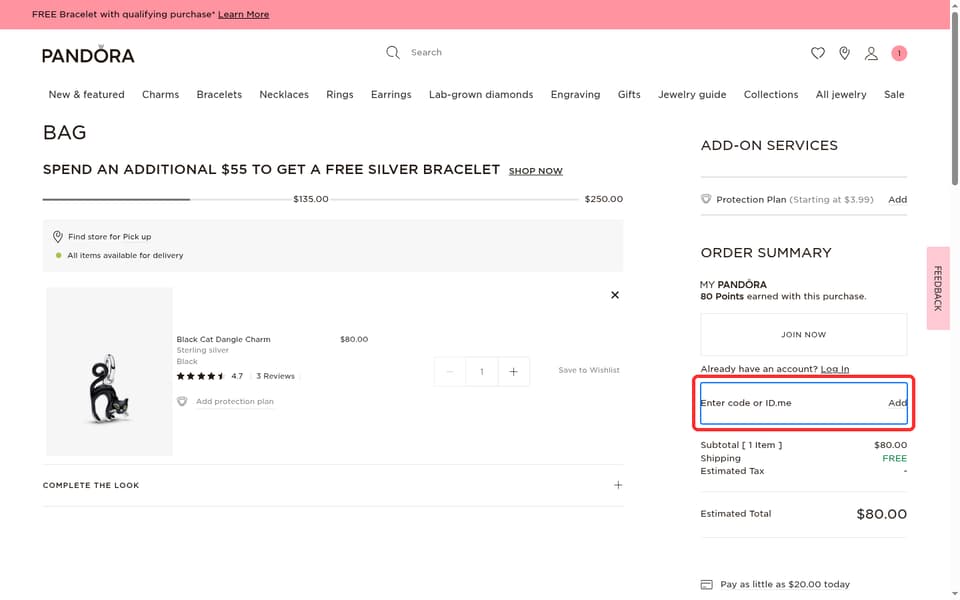
Task: Add the Protection Plan add-on service
Action: [898, 200]
